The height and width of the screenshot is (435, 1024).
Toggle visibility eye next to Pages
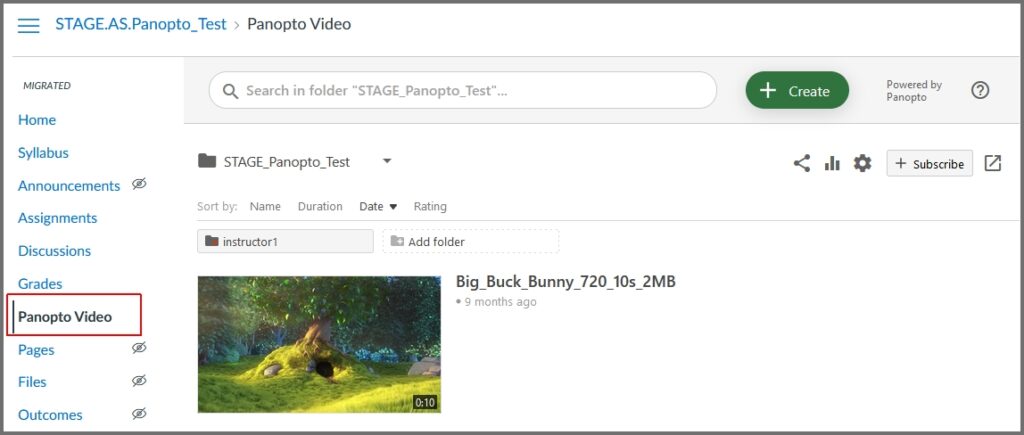138,348
